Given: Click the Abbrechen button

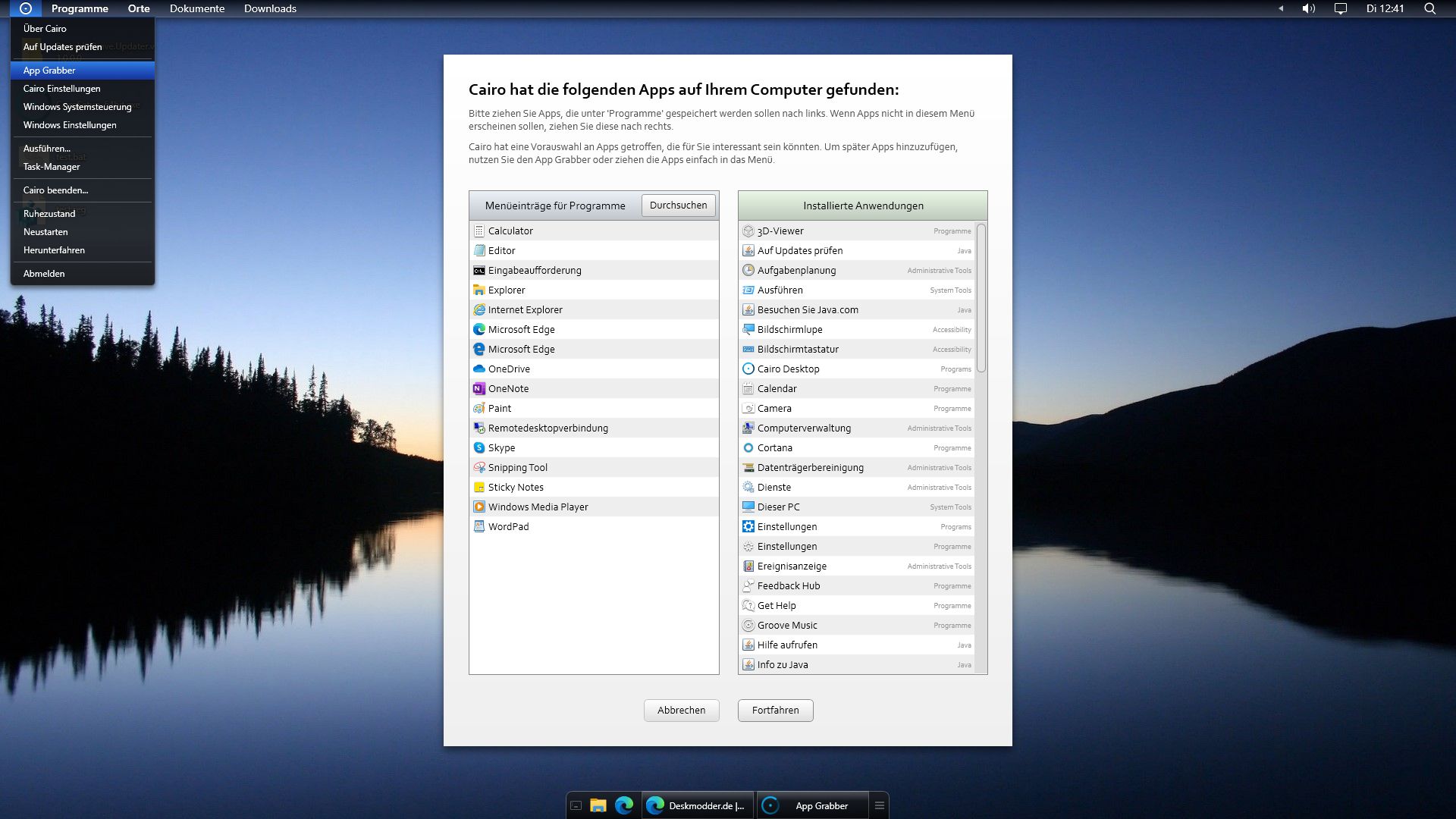Looking at the screenshot, I should pyautogui.click(x=681, y=711).
